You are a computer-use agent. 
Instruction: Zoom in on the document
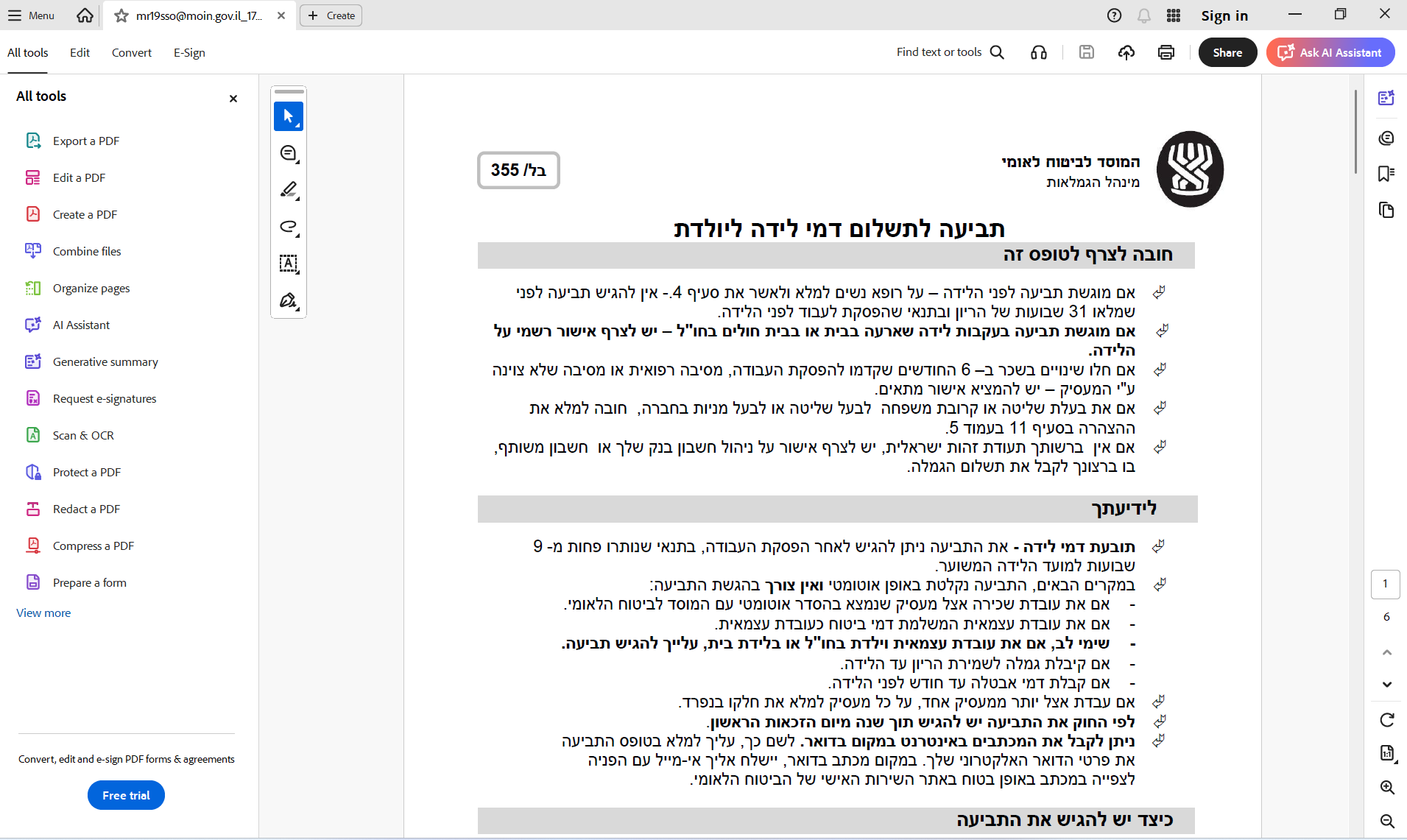1388,787
